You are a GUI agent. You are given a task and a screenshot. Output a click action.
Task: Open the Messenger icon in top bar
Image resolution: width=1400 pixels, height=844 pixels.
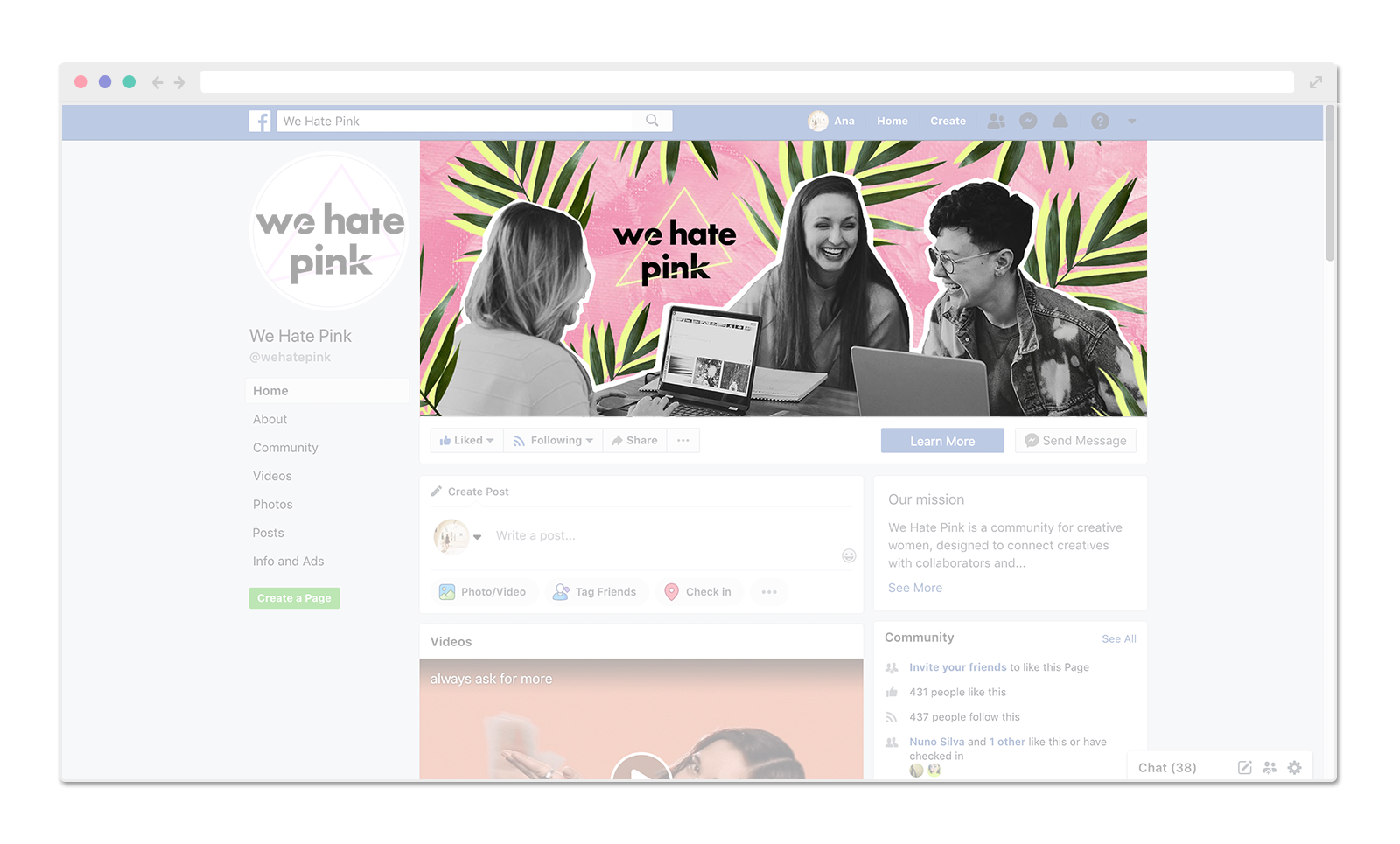[1029, 121]
